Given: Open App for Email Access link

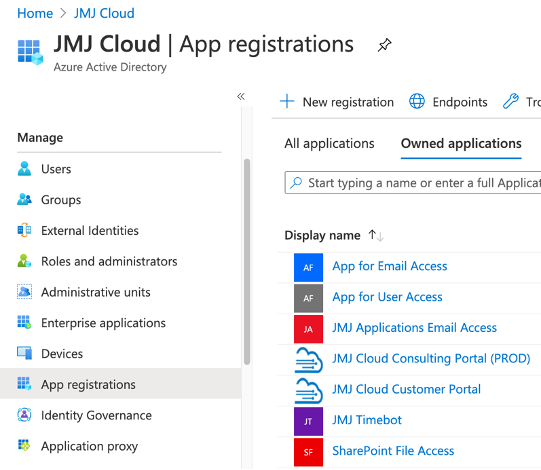Looking at the screenshot, I should (x=390, y=266).
